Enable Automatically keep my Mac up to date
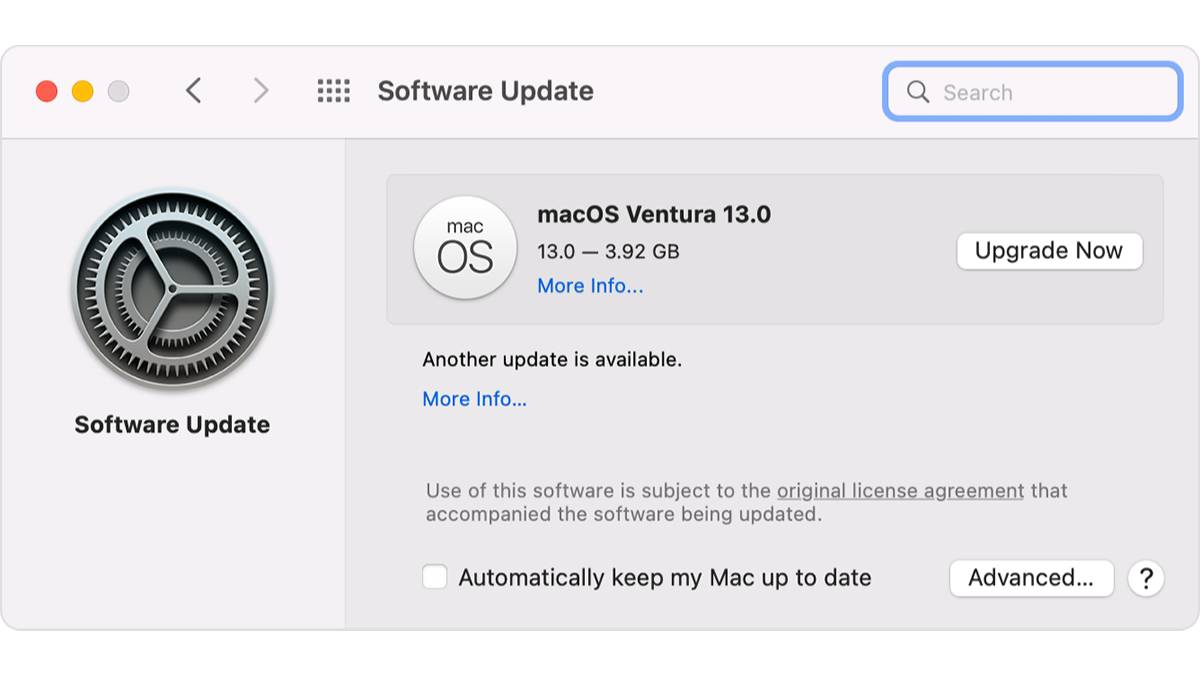The width and height of the screenshot is (1200, 675). [434, 577]
